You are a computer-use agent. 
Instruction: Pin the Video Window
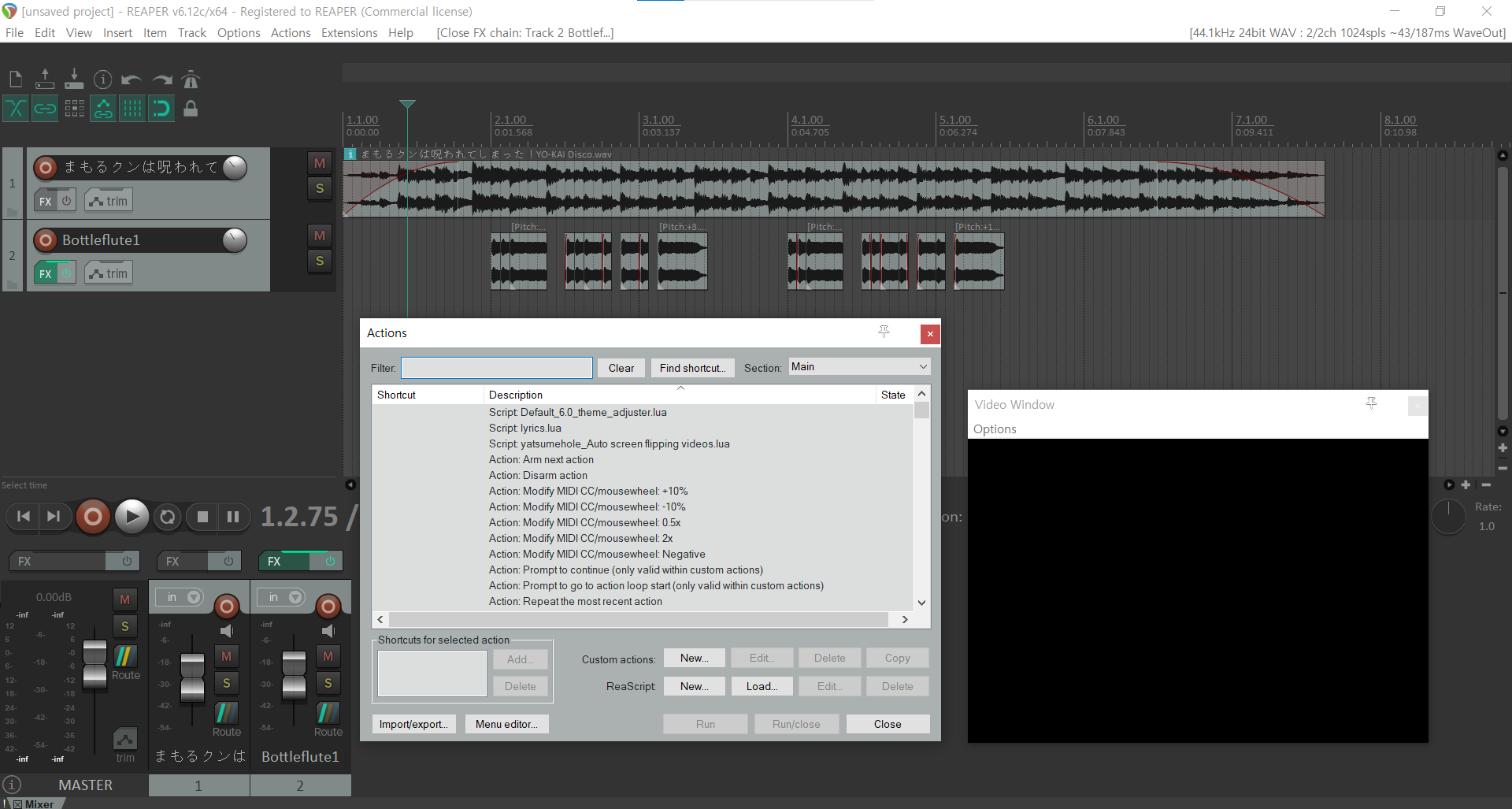coord(1371,404)
